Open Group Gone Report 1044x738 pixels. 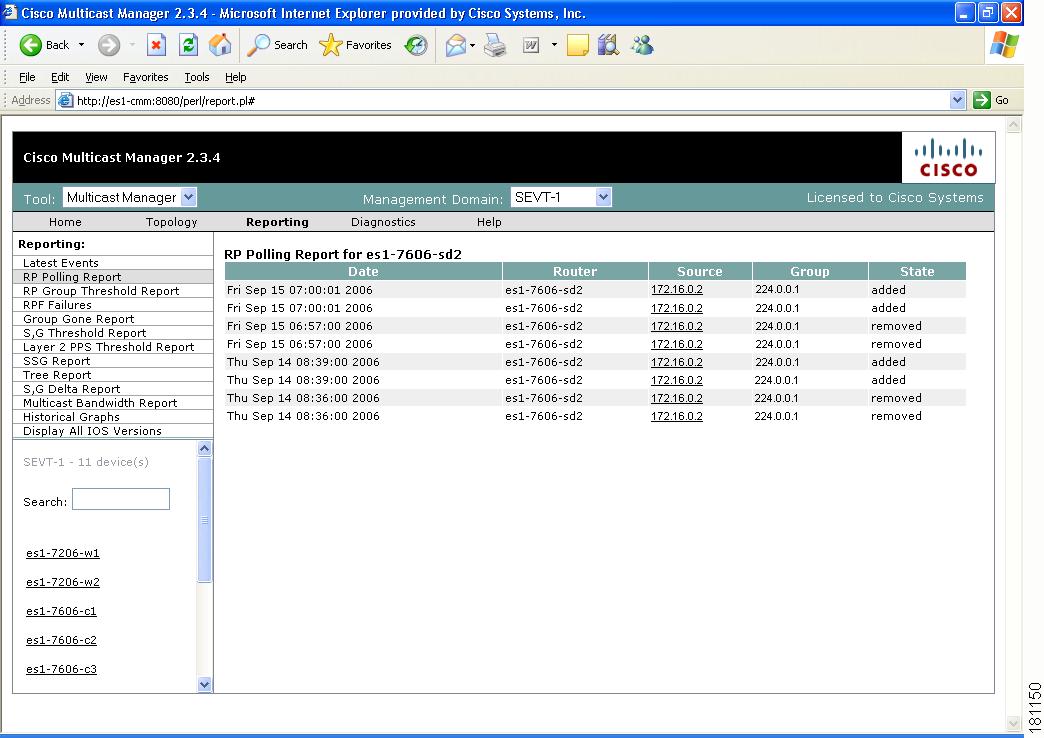(79, 319)
